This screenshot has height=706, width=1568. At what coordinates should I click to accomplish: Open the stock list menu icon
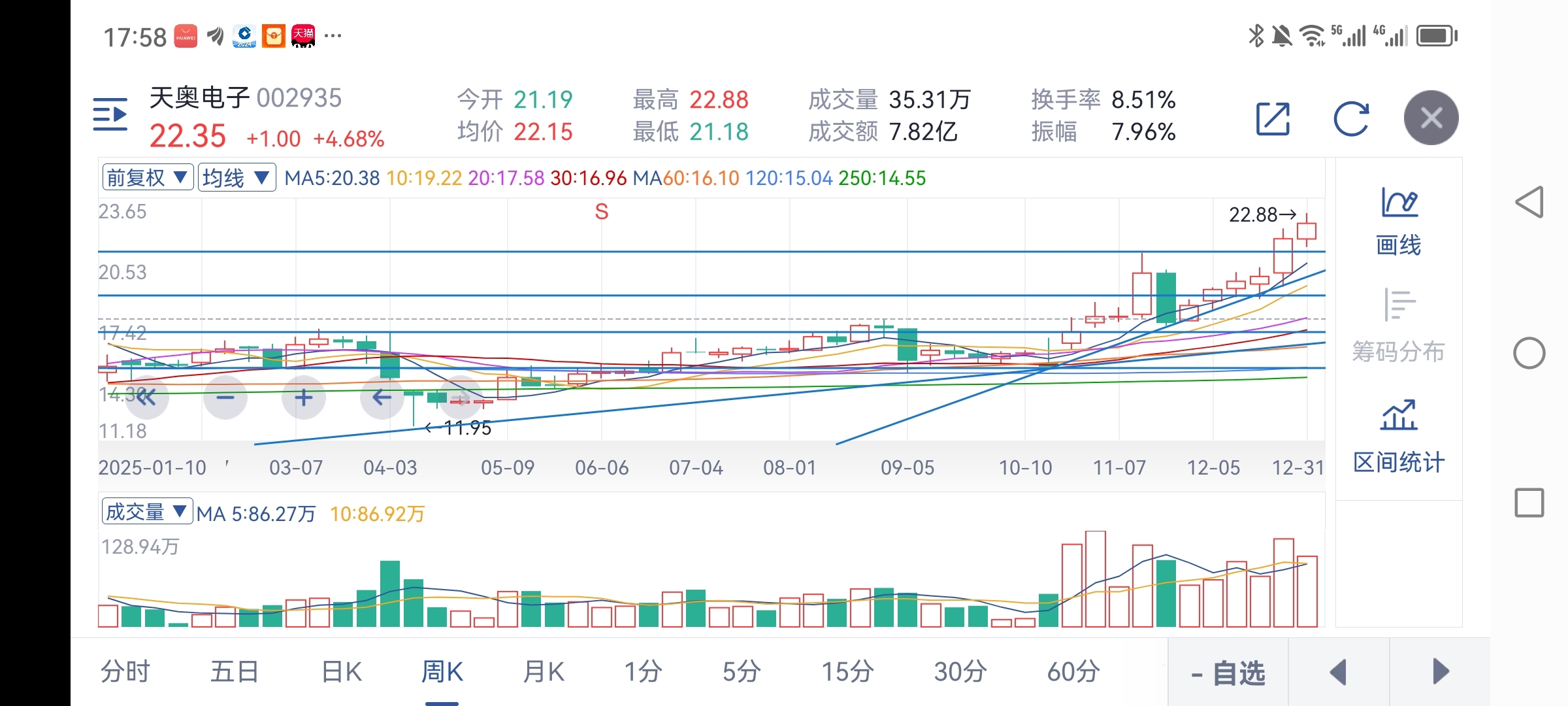[x=110, y=115]
